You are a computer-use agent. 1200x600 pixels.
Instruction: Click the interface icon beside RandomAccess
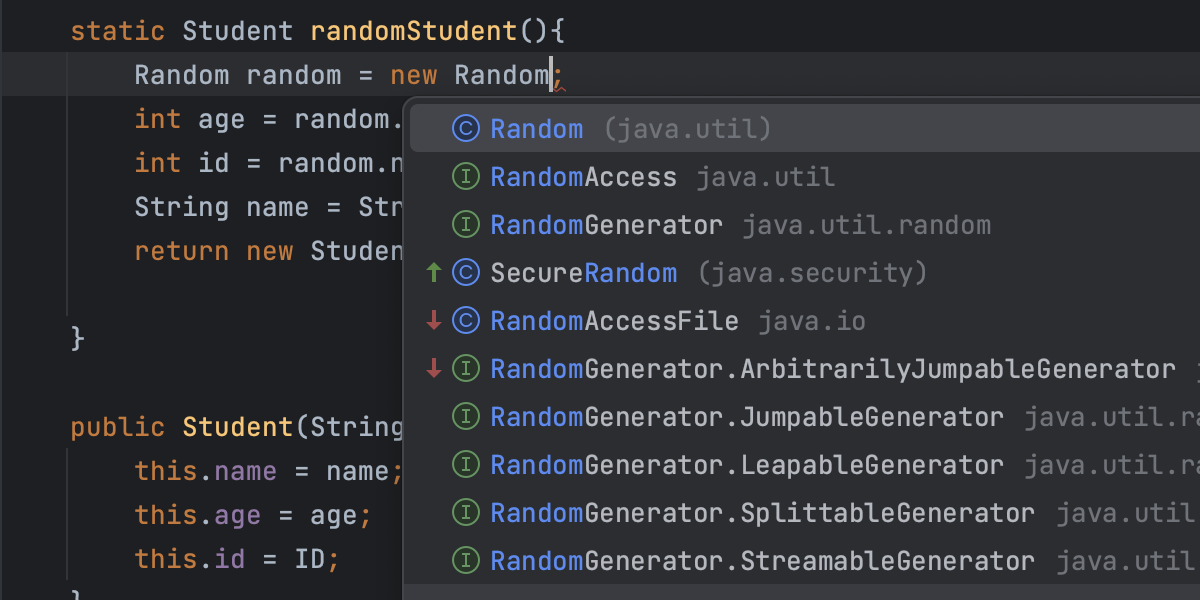465,176
